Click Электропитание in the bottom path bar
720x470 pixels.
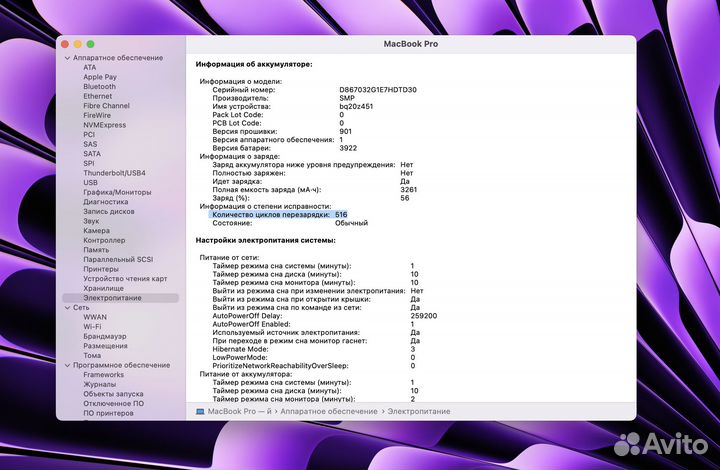pos(419,411)
